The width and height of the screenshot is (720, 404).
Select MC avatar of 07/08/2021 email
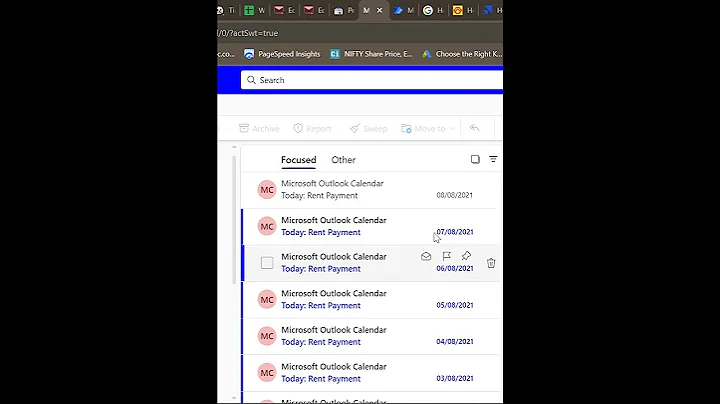coord(267,226)
